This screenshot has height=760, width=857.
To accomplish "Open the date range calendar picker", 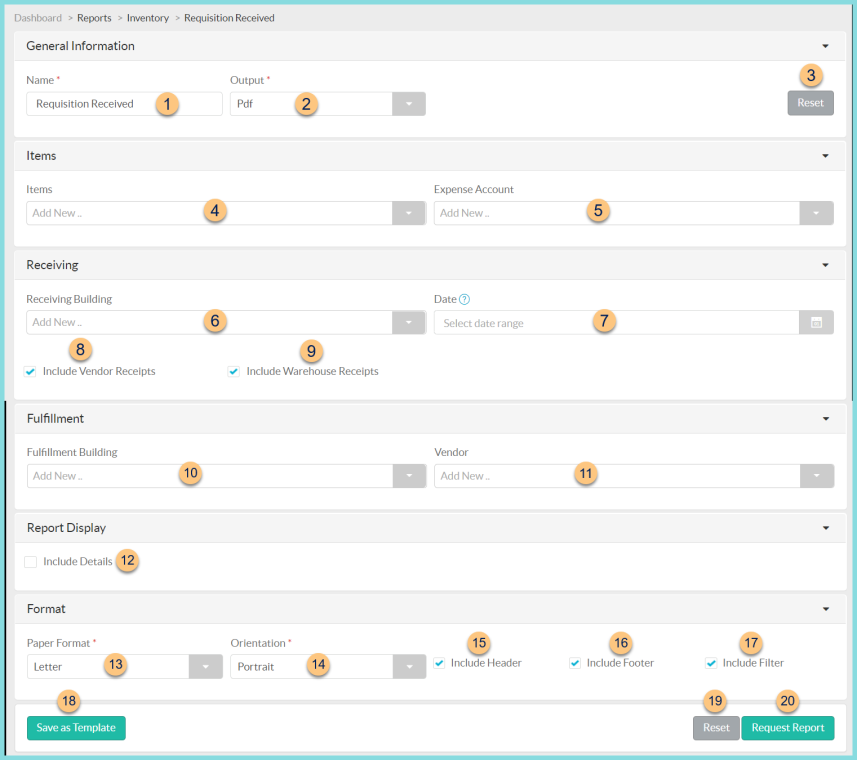I will [x=814, y=322].
